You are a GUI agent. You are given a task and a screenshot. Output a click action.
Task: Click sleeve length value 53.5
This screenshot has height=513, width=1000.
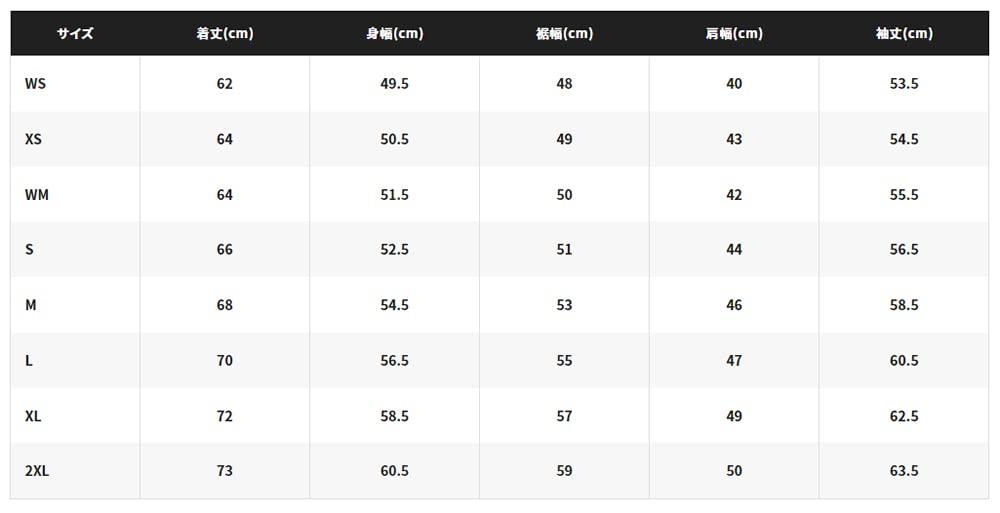[x=904, y=84]
